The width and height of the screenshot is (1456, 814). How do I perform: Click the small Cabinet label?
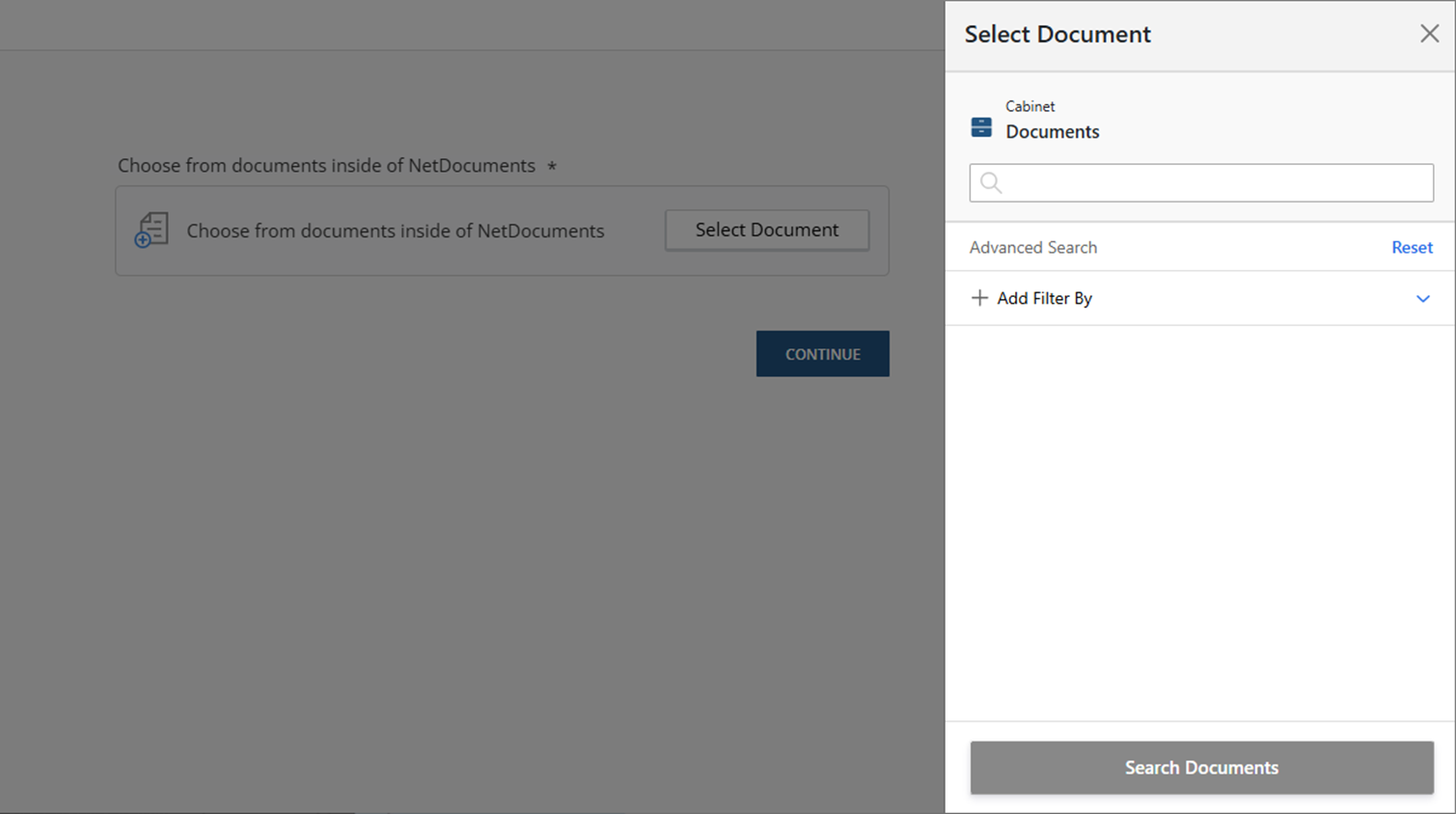[x=1030, y=106]
